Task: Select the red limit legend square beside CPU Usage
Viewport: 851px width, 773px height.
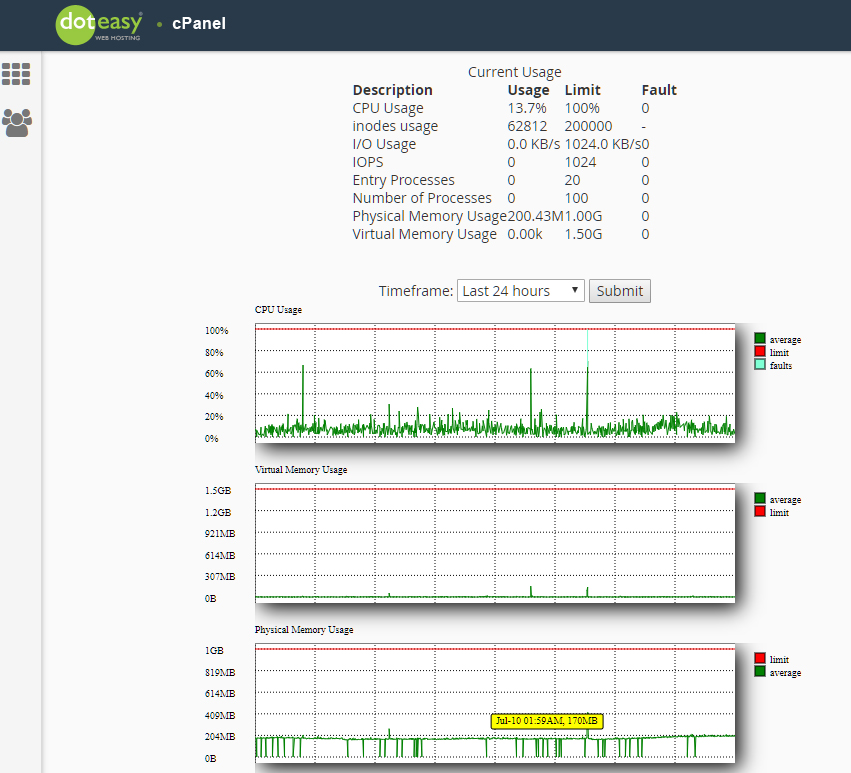Action: tap(761, 352)
